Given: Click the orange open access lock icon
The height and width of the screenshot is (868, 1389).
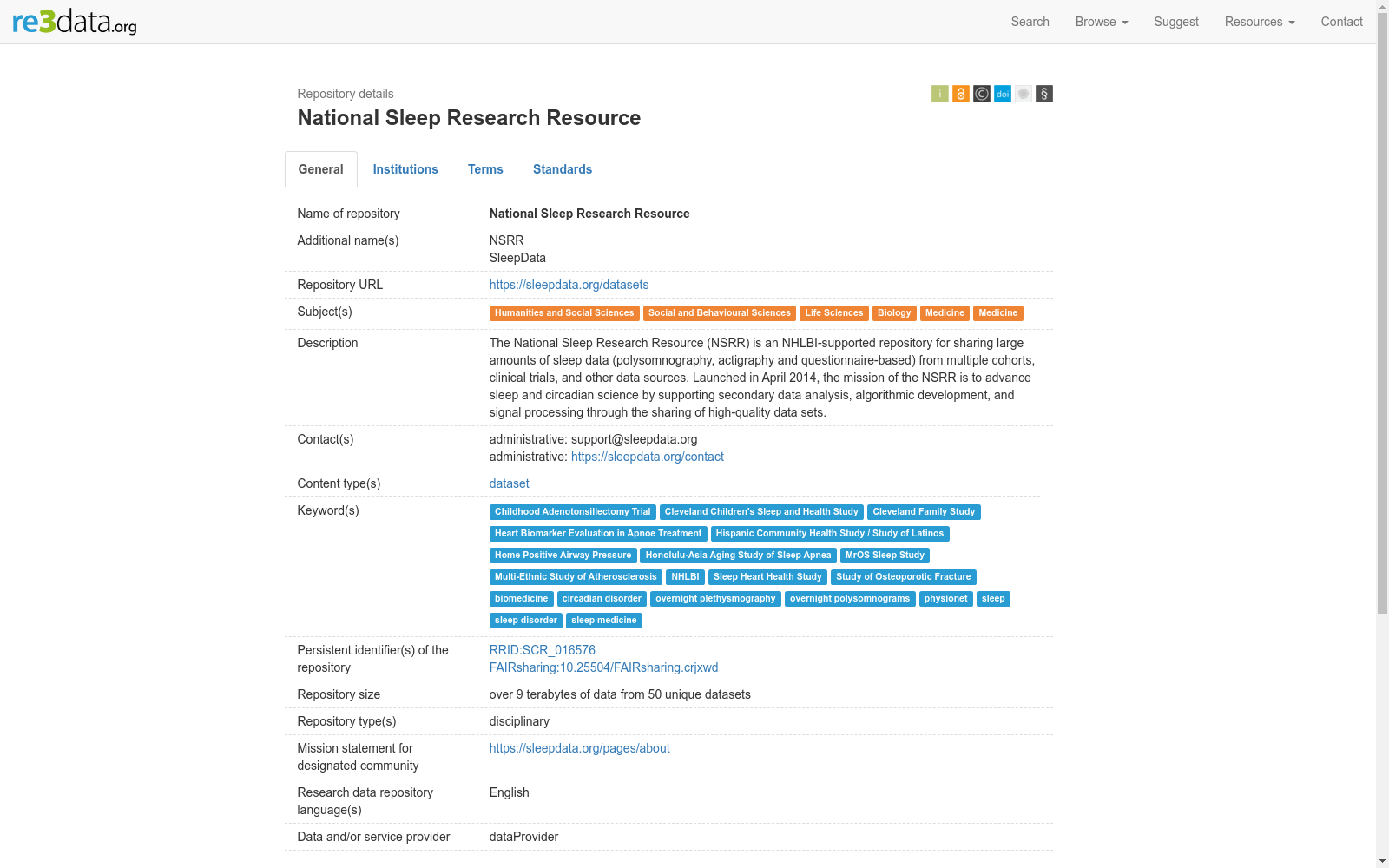Looking at the screenshot, I should pyautogui.click(x=961, y=94).
